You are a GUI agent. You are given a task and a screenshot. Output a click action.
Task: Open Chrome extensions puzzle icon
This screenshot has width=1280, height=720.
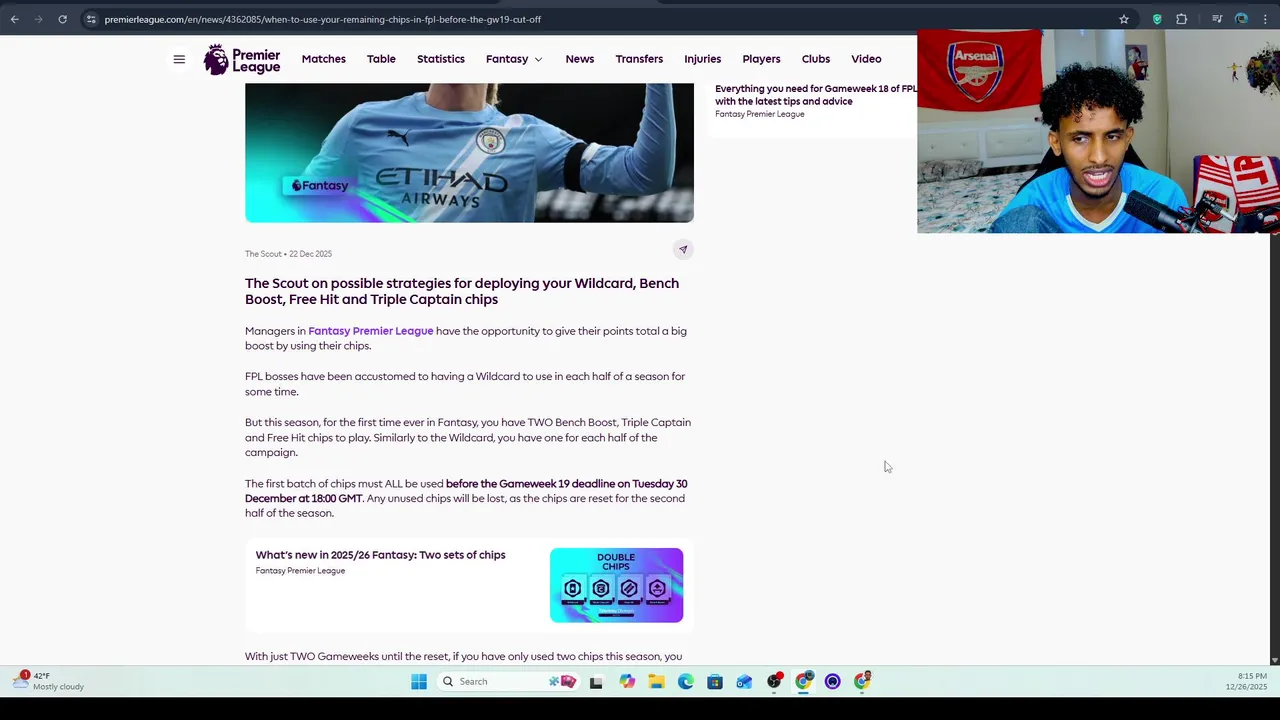coord(1182,19)
